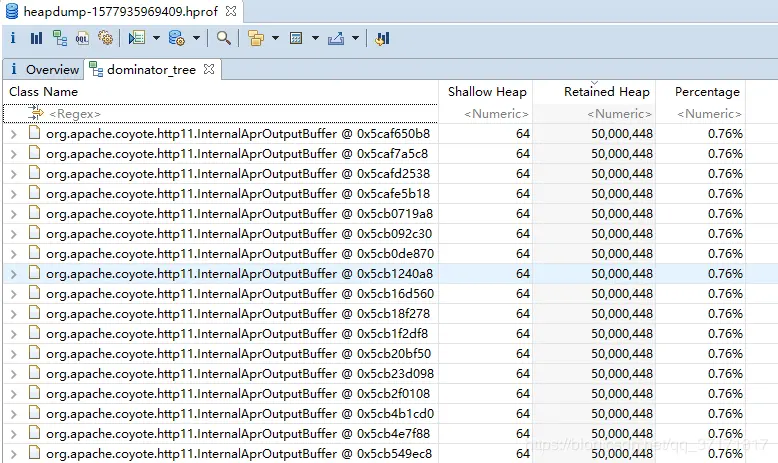Close the heapdump hprof editor tab
The width and height of the screenshot is (778, 463).
pyautogui.click(x=231, y=10)
